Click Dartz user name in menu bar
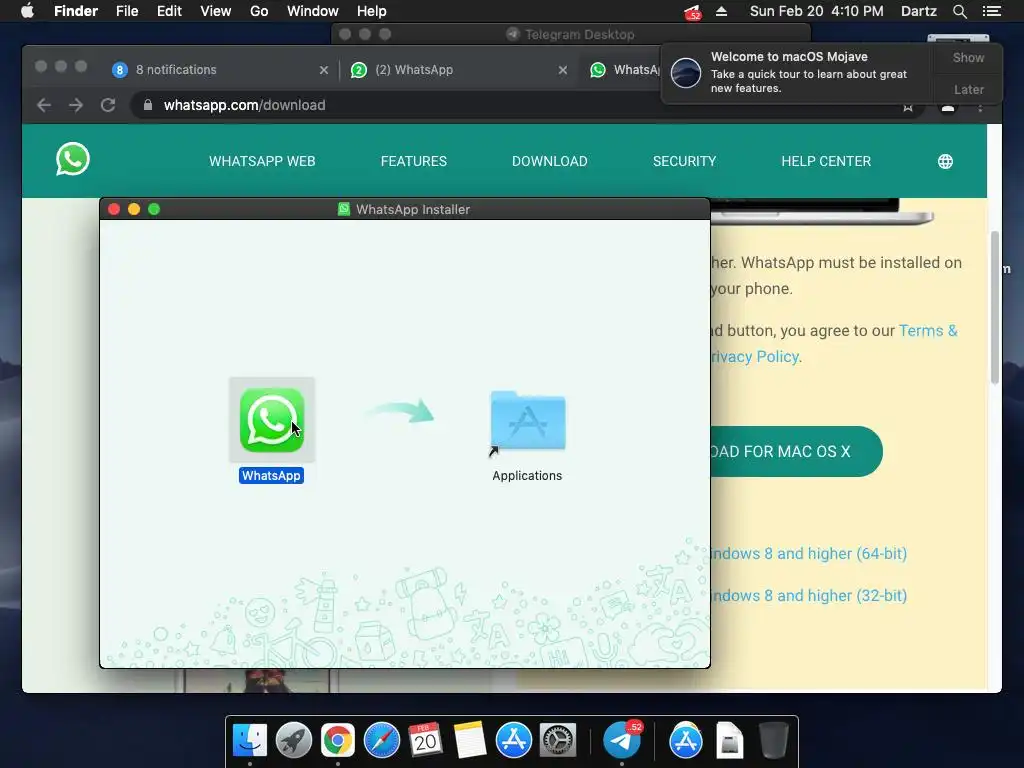 pyautogui.click(x=918, y=11)
